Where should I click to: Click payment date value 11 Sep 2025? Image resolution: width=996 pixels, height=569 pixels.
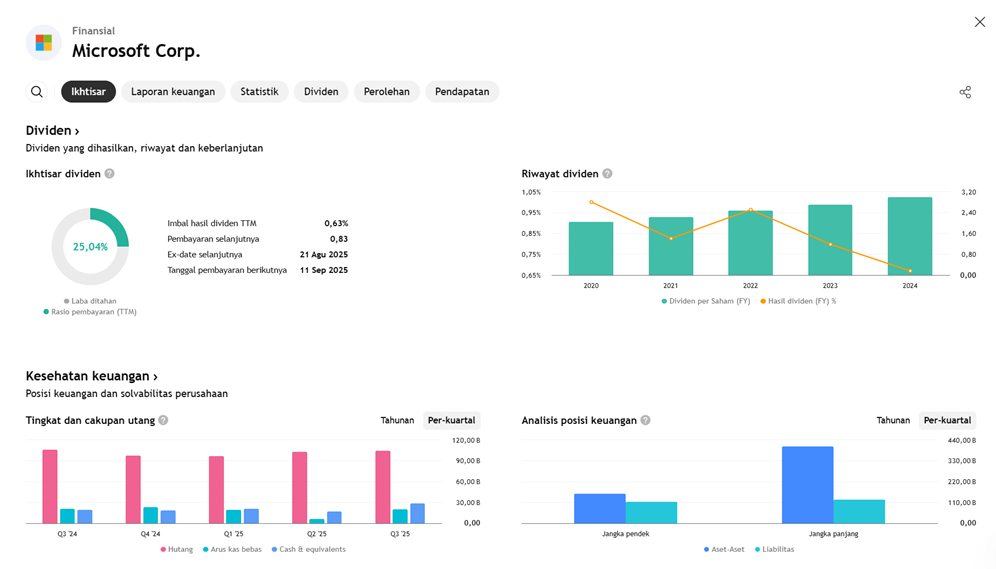[x=324, y=270]
